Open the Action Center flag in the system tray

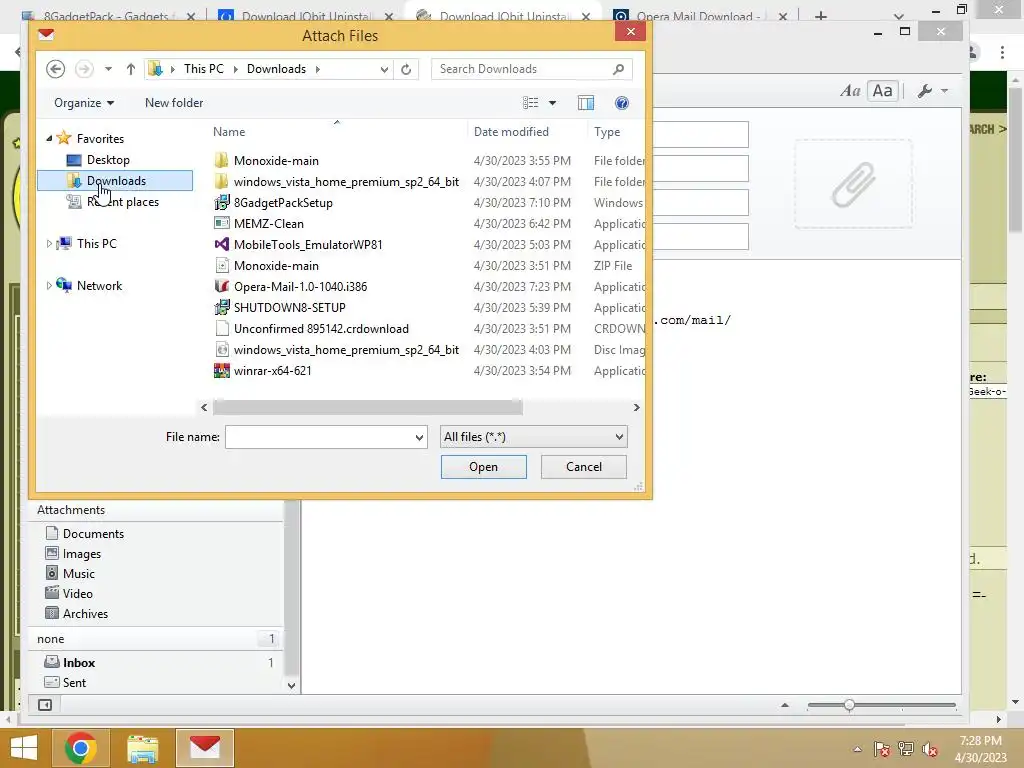click(x=882, y=749)
